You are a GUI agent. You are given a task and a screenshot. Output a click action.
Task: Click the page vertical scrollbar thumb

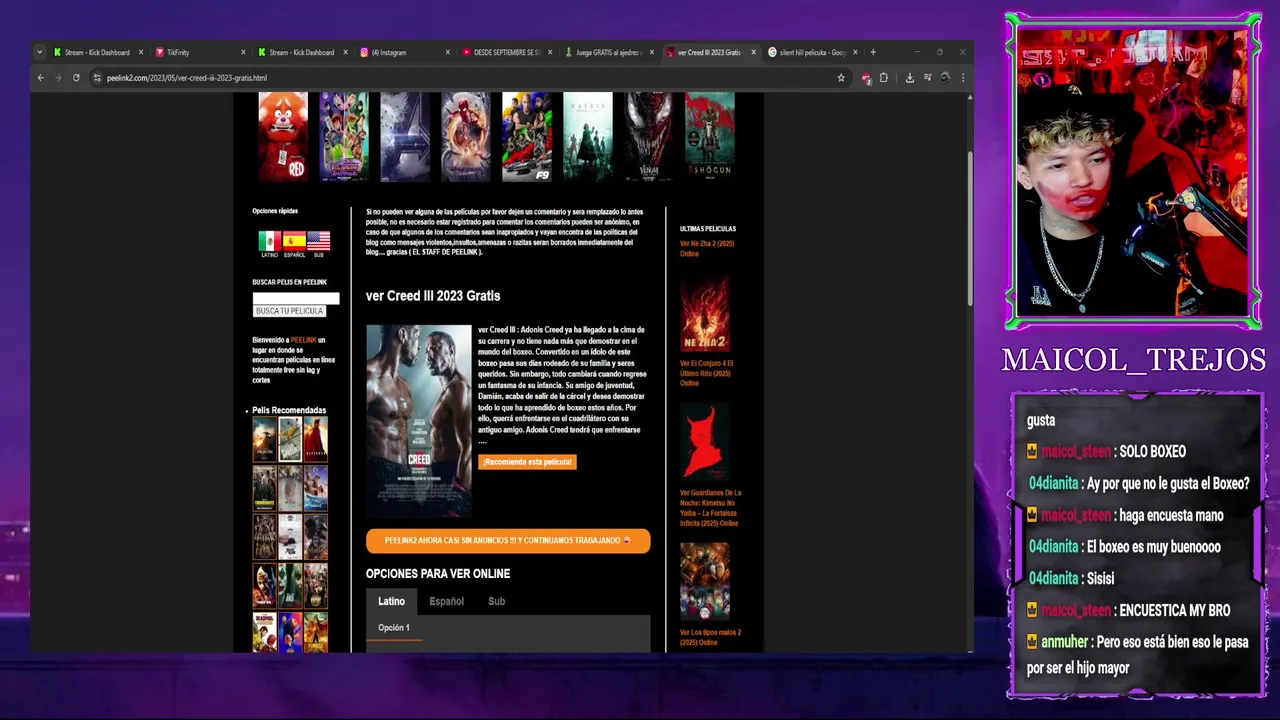tap(969, 228)
